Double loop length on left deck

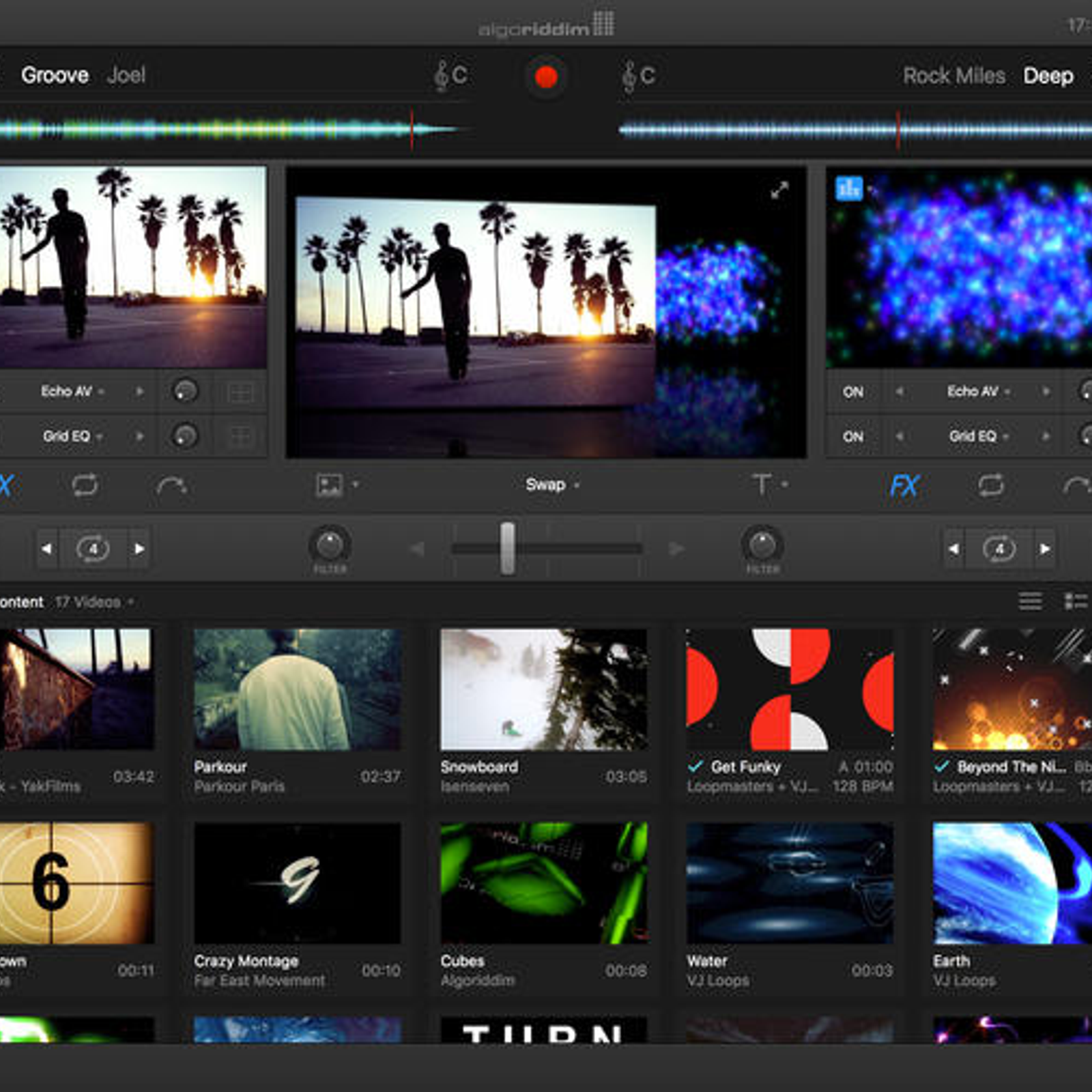tap(139, 549)
